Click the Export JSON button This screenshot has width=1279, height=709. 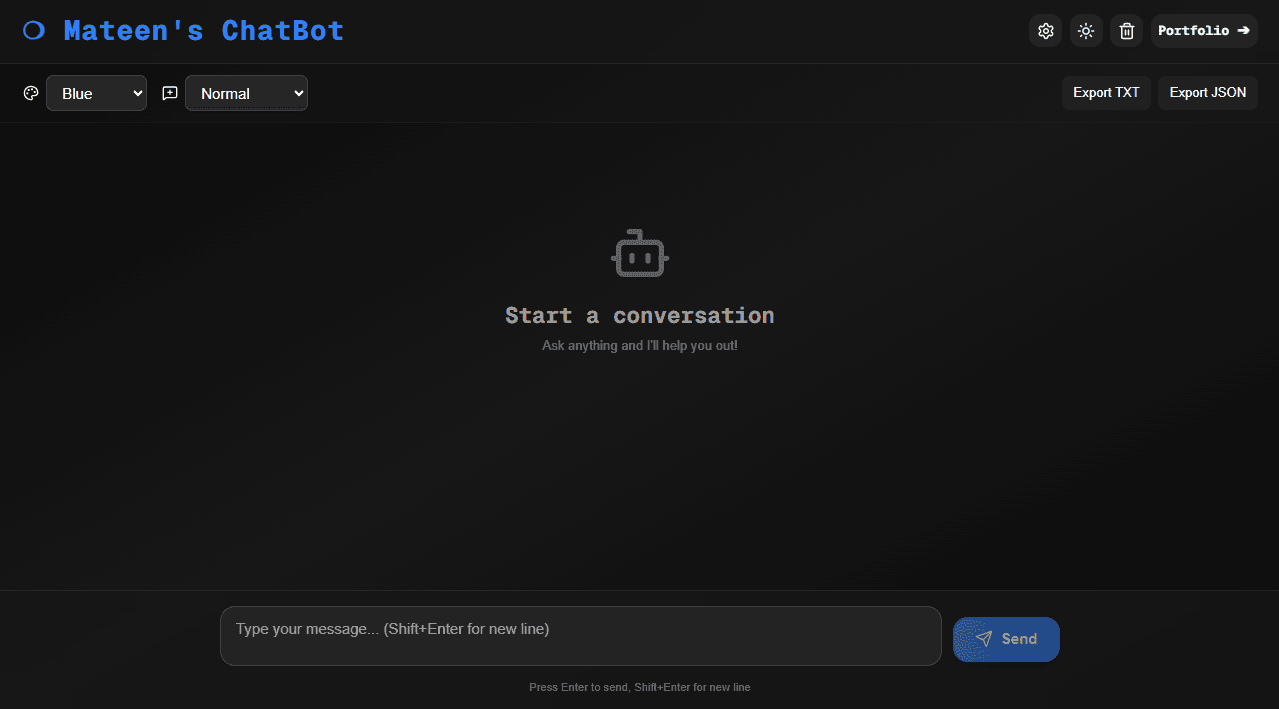pos(1207,92)
